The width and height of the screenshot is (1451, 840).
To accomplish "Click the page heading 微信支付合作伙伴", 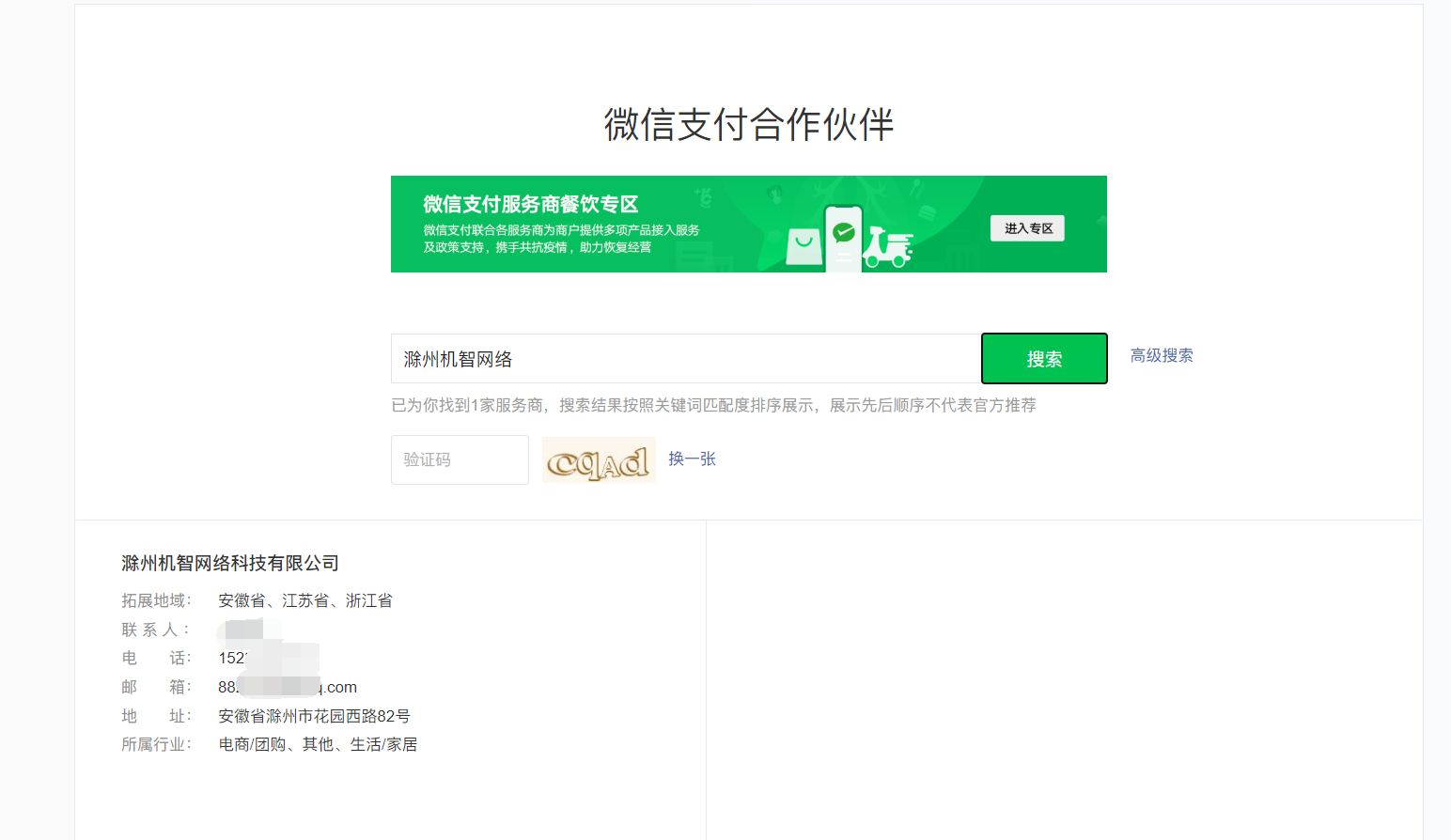I will [x=748, y=124].
